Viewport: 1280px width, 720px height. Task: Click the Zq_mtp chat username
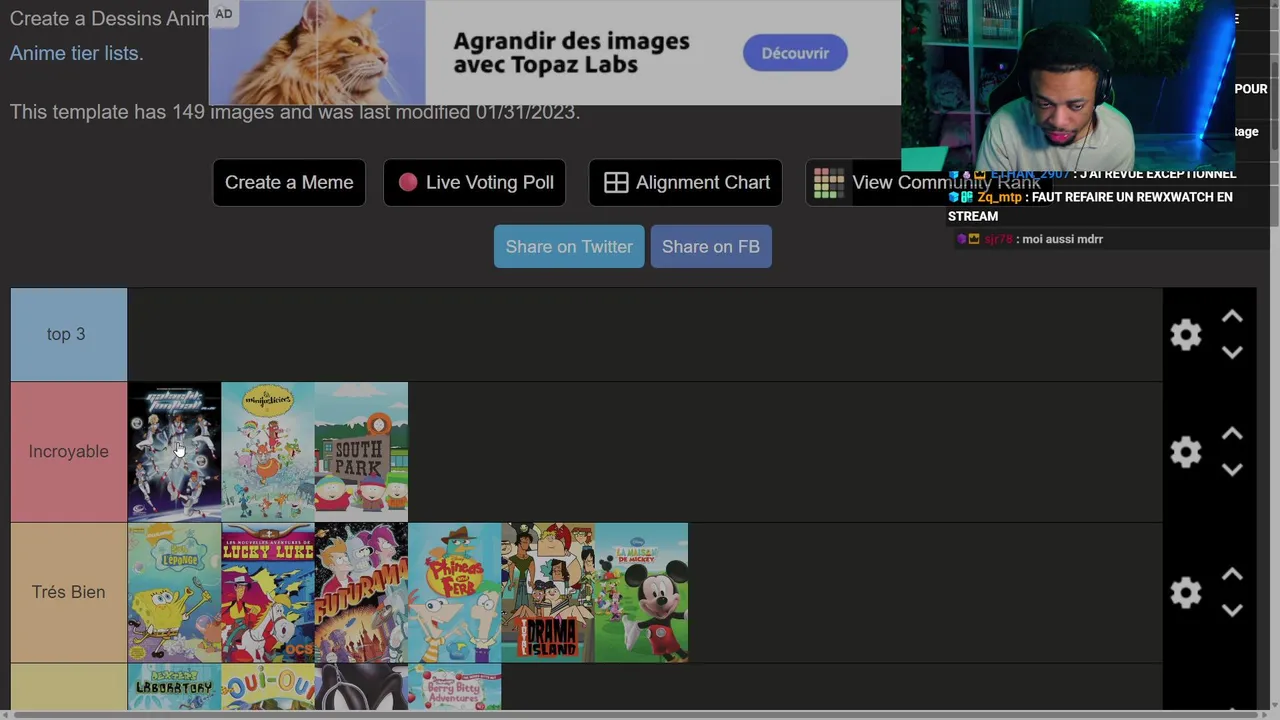tap(999, 197)
